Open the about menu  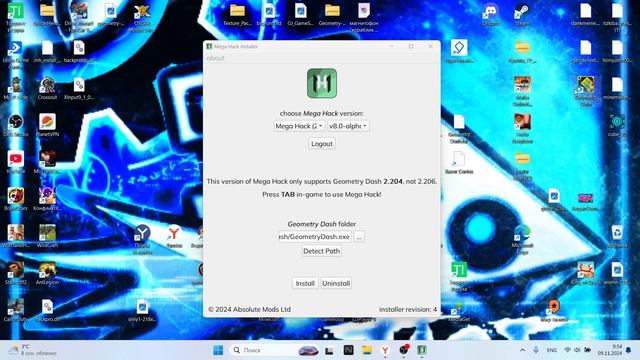click(x=216, y=58)
